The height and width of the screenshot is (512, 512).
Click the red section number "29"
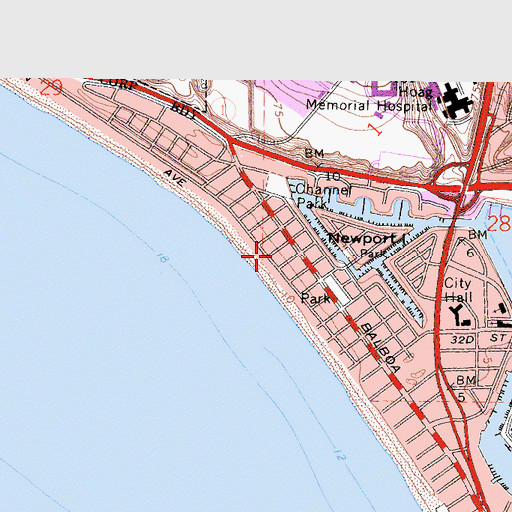pos(51,87)
